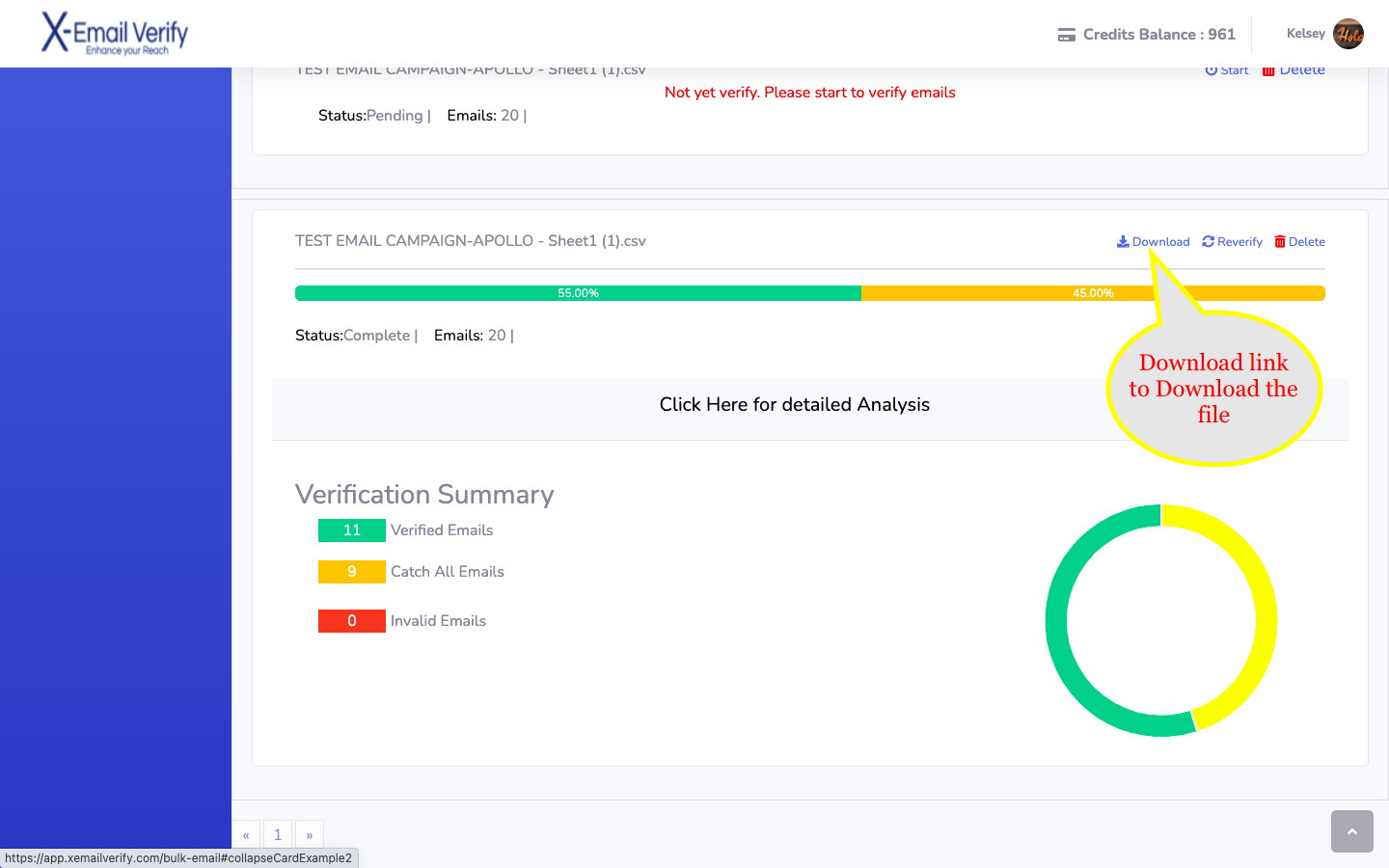Screen dimensions: 1389x868
Task: Click the X-Email Verify logo
Action: coord(115,33)
